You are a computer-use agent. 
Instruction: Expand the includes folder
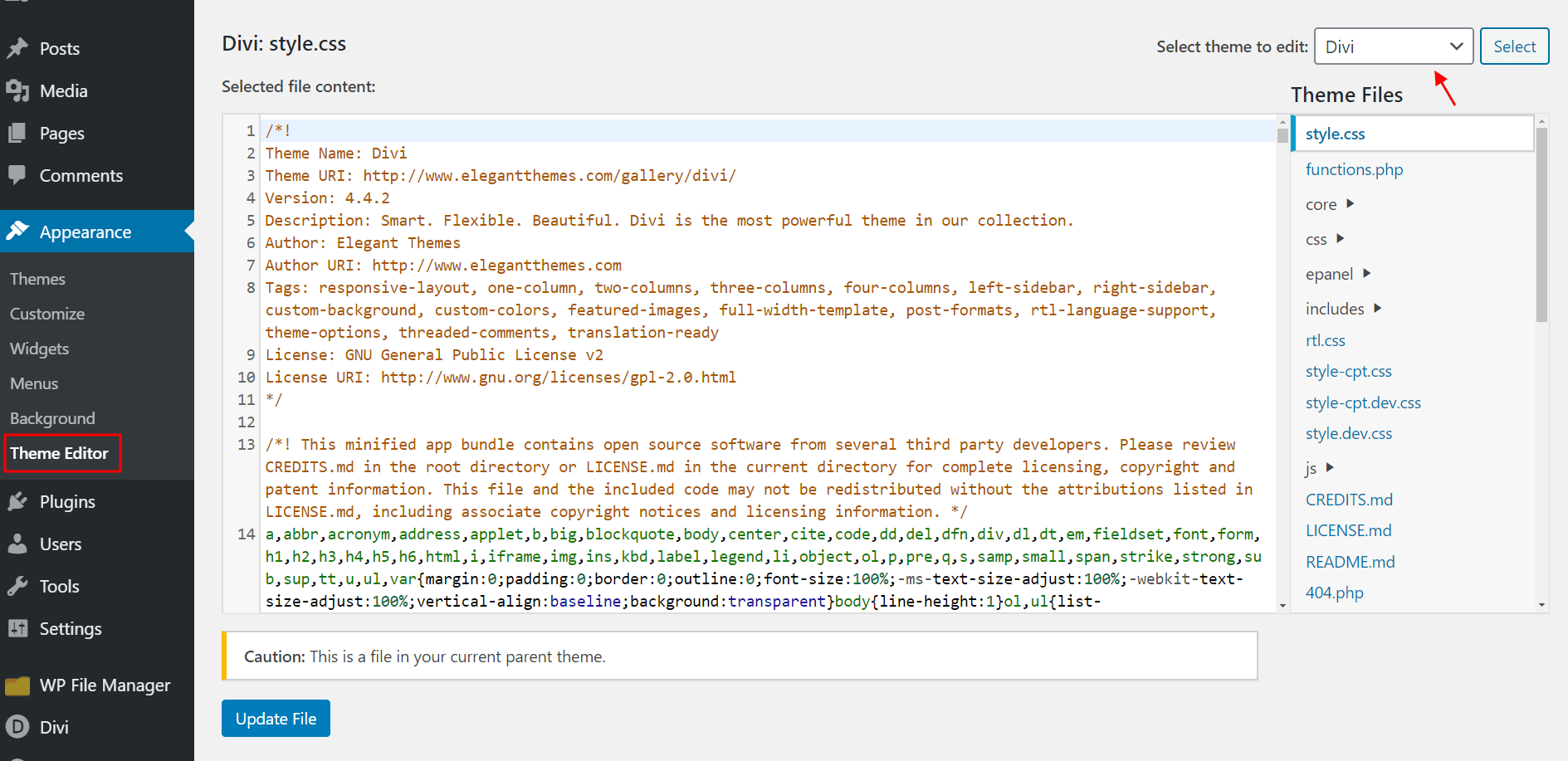1344,309
